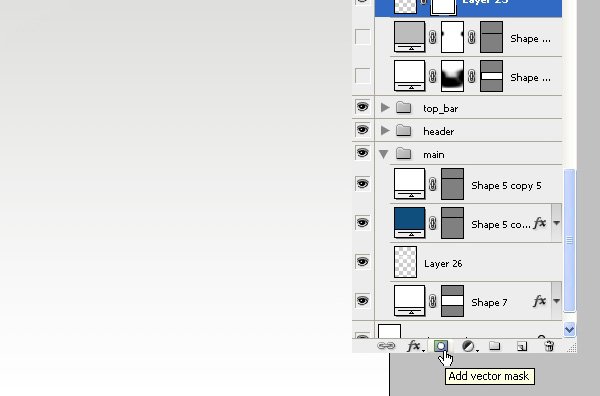Image resolution: width=600 pixels, height=396 pixels.
Task: Expand Shape 7 layer effects arrow
Action: pos(556,301)
